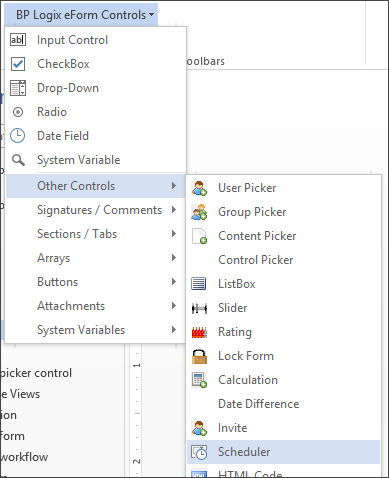Choose the Drop-Down list icon

18,88
